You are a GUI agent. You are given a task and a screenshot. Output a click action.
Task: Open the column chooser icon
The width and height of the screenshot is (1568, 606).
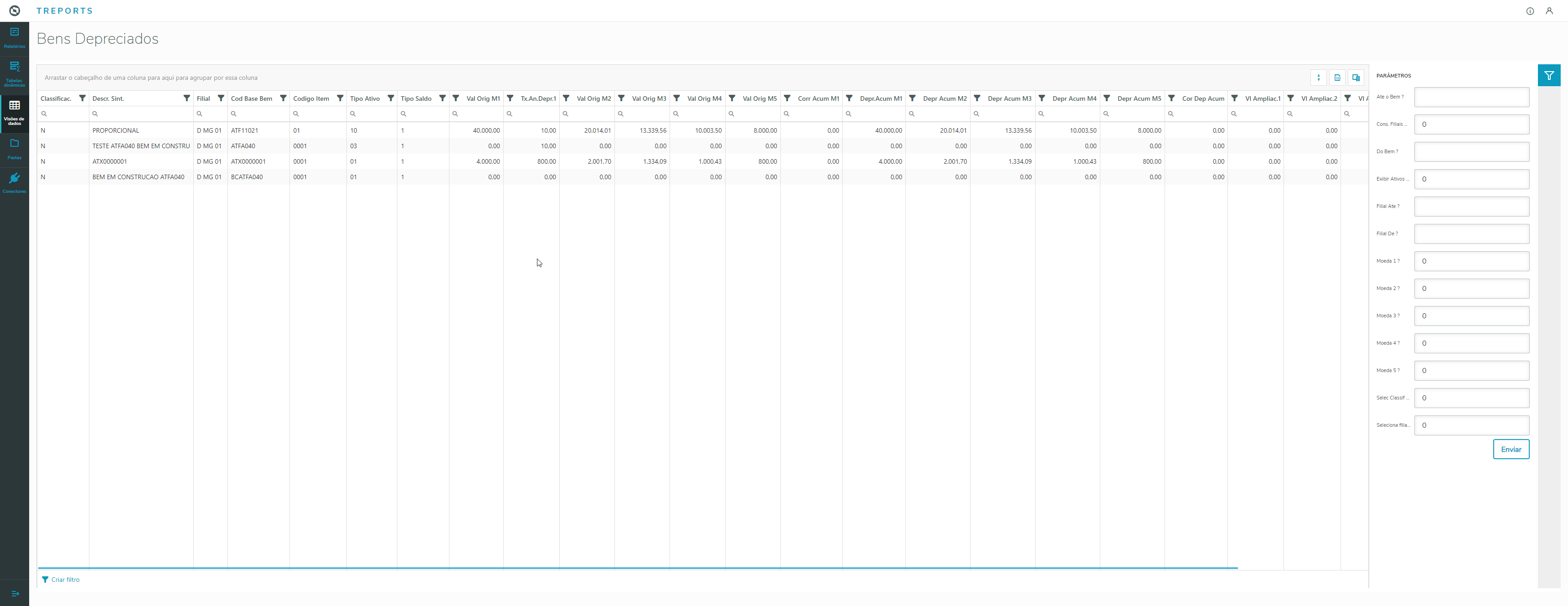pyautogui.click(x=1356, y=78)
